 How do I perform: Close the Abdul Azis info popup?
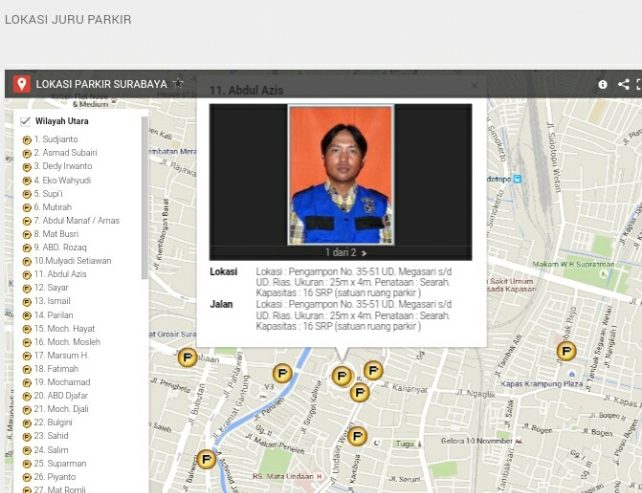tap(475, 86)
